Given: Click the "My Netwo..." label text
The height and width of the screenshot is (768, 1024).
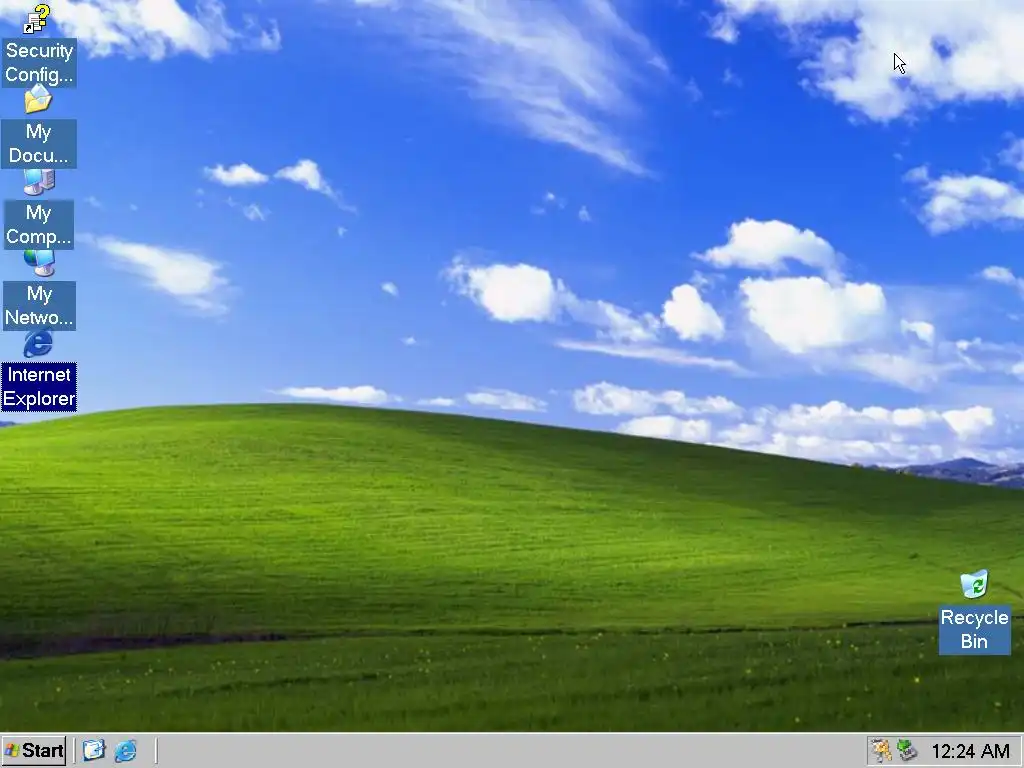Looking at the screenshot, I should click(39, 306).
